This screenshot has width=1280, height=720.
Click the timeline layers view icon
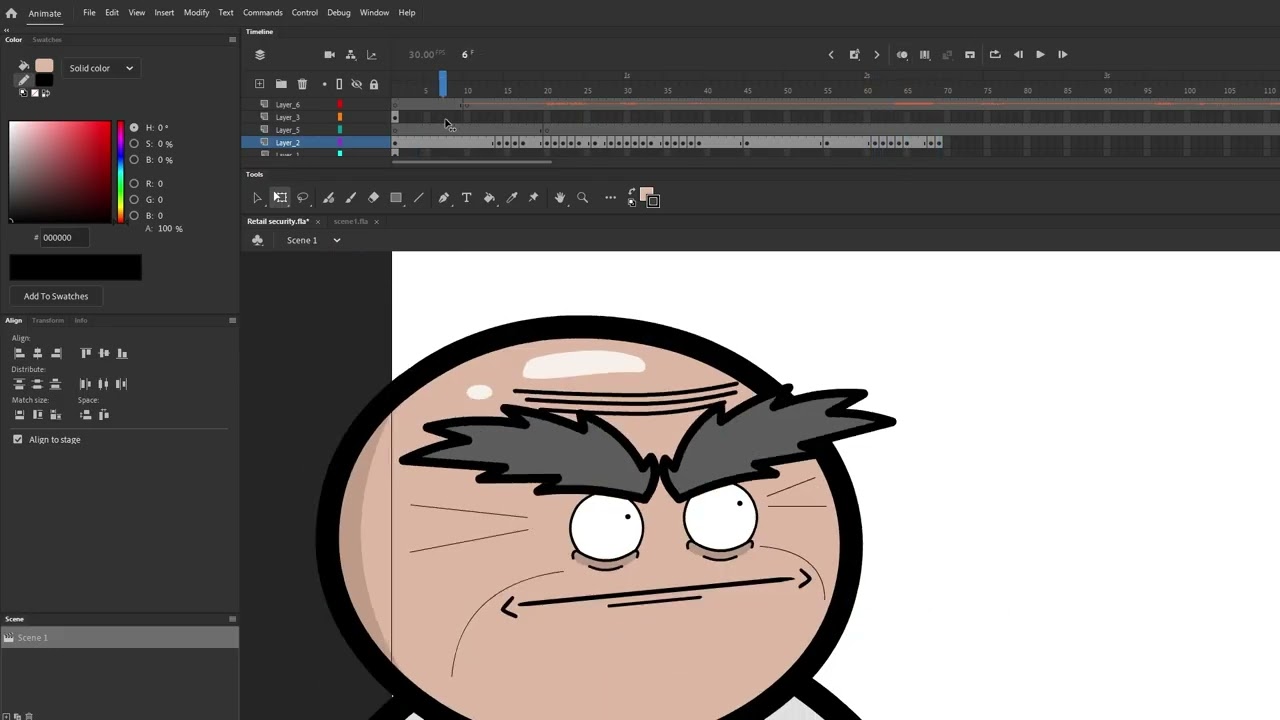point(260,55)
